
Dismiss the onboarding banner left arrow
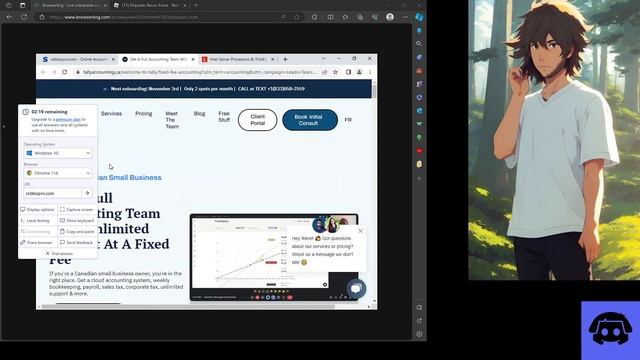(x=104, y=89)
